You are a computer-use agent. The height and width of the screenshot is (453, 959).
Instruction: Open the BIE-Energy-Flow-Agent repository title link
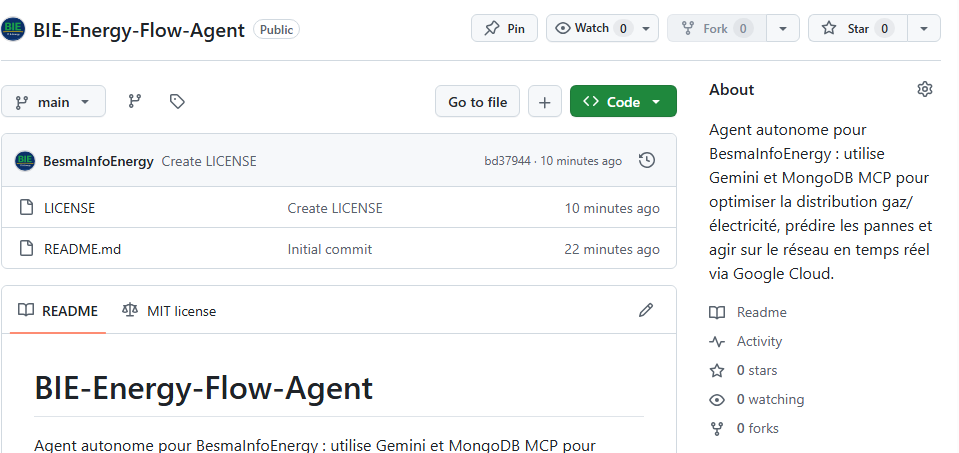139,30
